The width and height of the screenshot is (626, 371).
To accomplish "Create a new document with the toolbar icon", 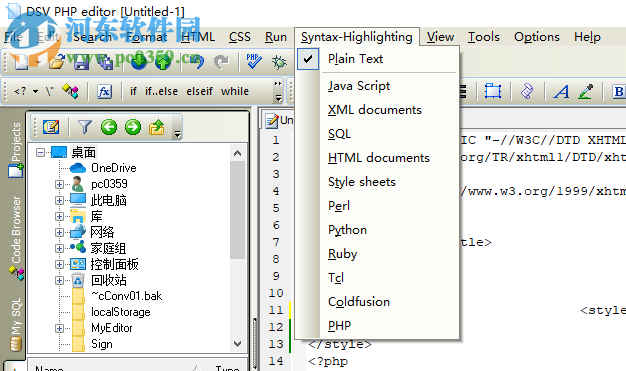I will 22,62.
